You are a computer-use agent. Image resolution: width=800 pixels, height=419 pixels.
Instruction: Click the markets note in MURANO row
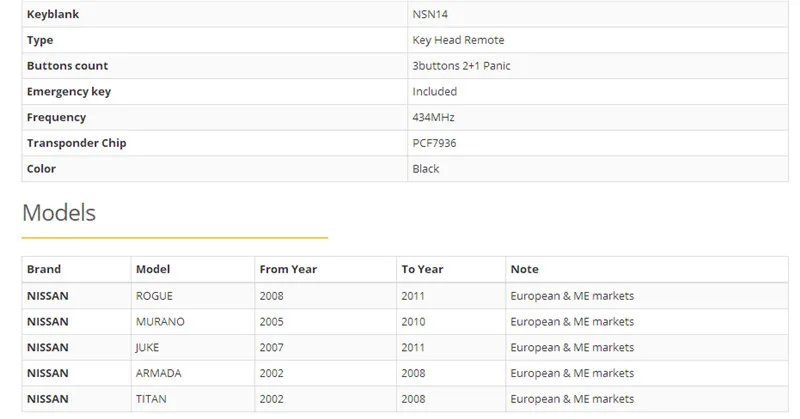(572, 322)
